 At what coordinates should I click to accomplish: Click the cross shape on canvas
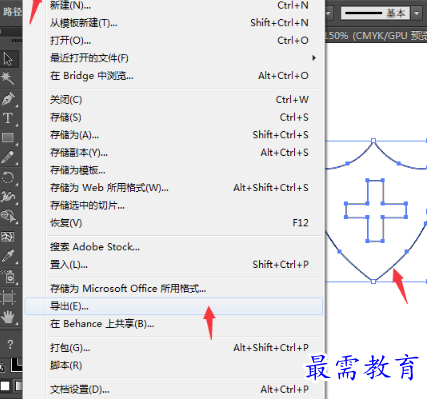coord(375,210)
